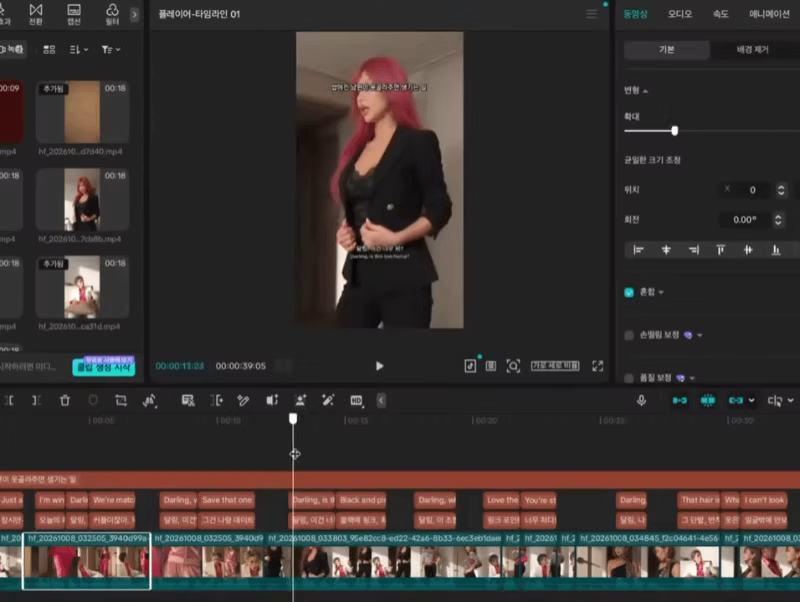800x602 pixels.
Task: Select the 배경 제거 sub-tab
Action: tap(753, 49)
